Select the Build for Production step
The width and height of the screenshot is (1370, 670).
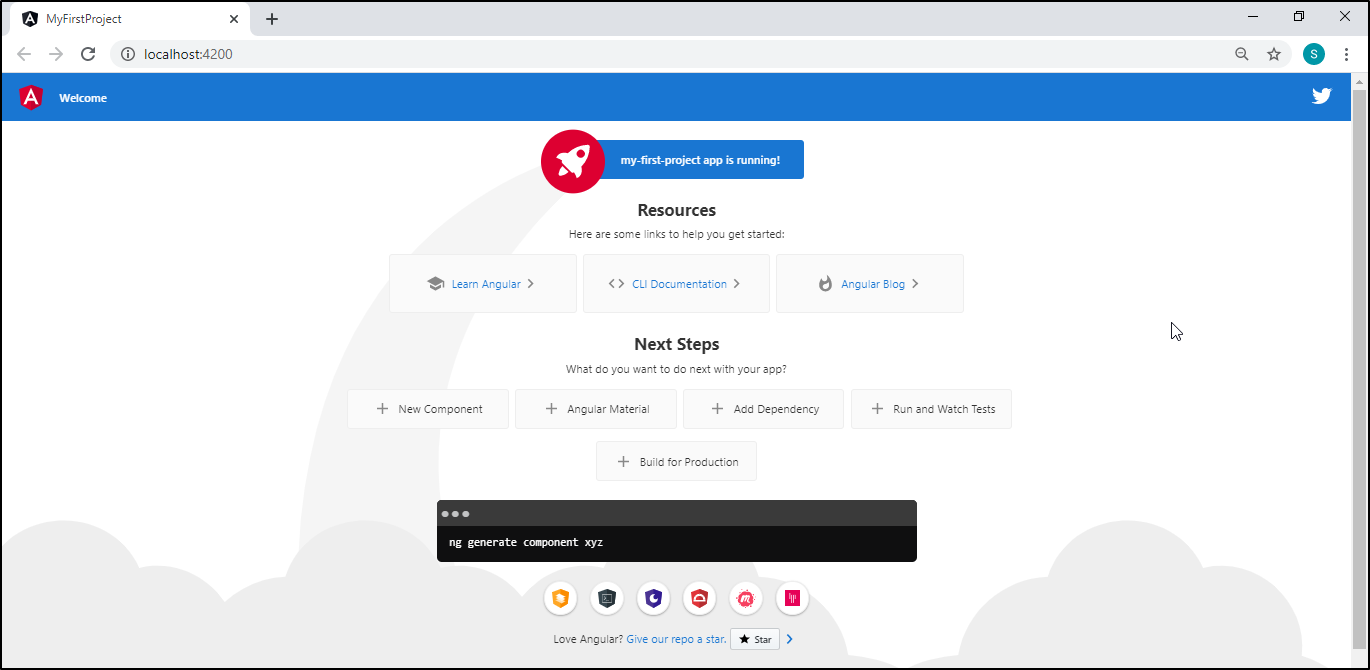[676, 462]
